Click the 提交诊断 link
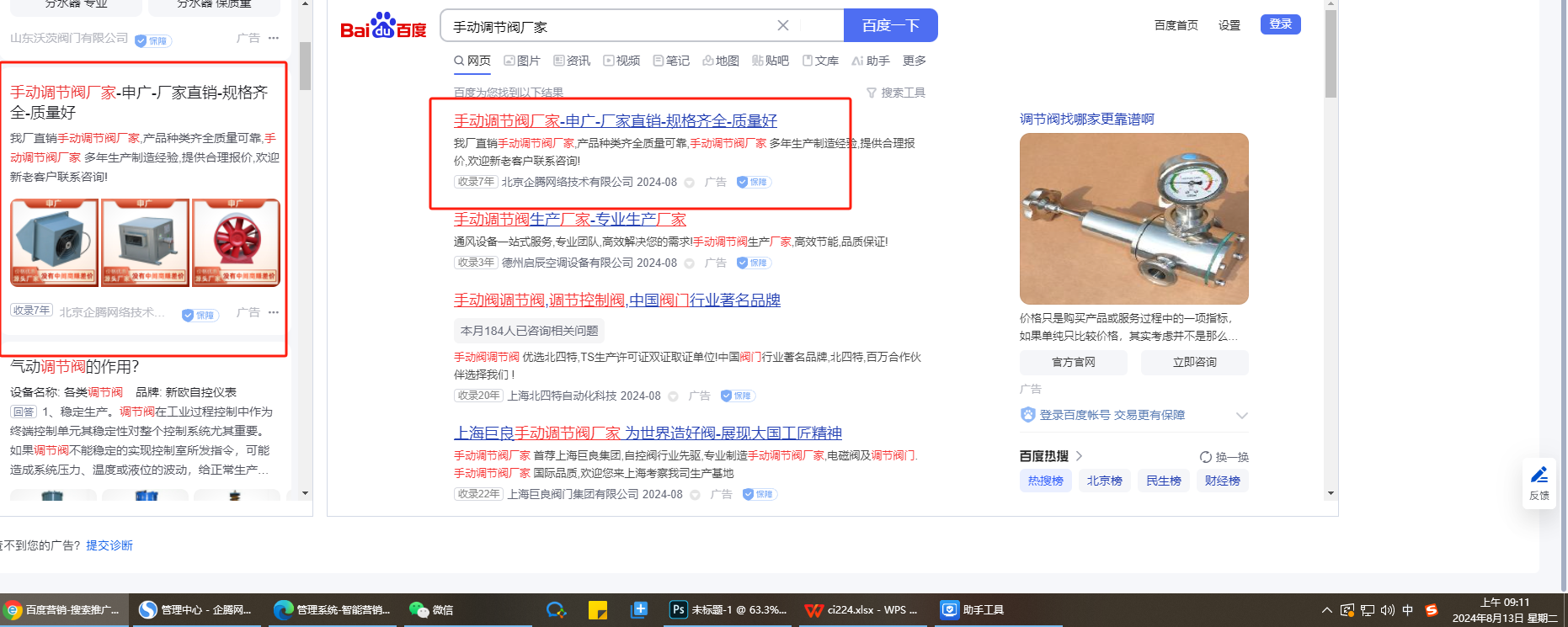1568x627 pixels. [109, 545]
